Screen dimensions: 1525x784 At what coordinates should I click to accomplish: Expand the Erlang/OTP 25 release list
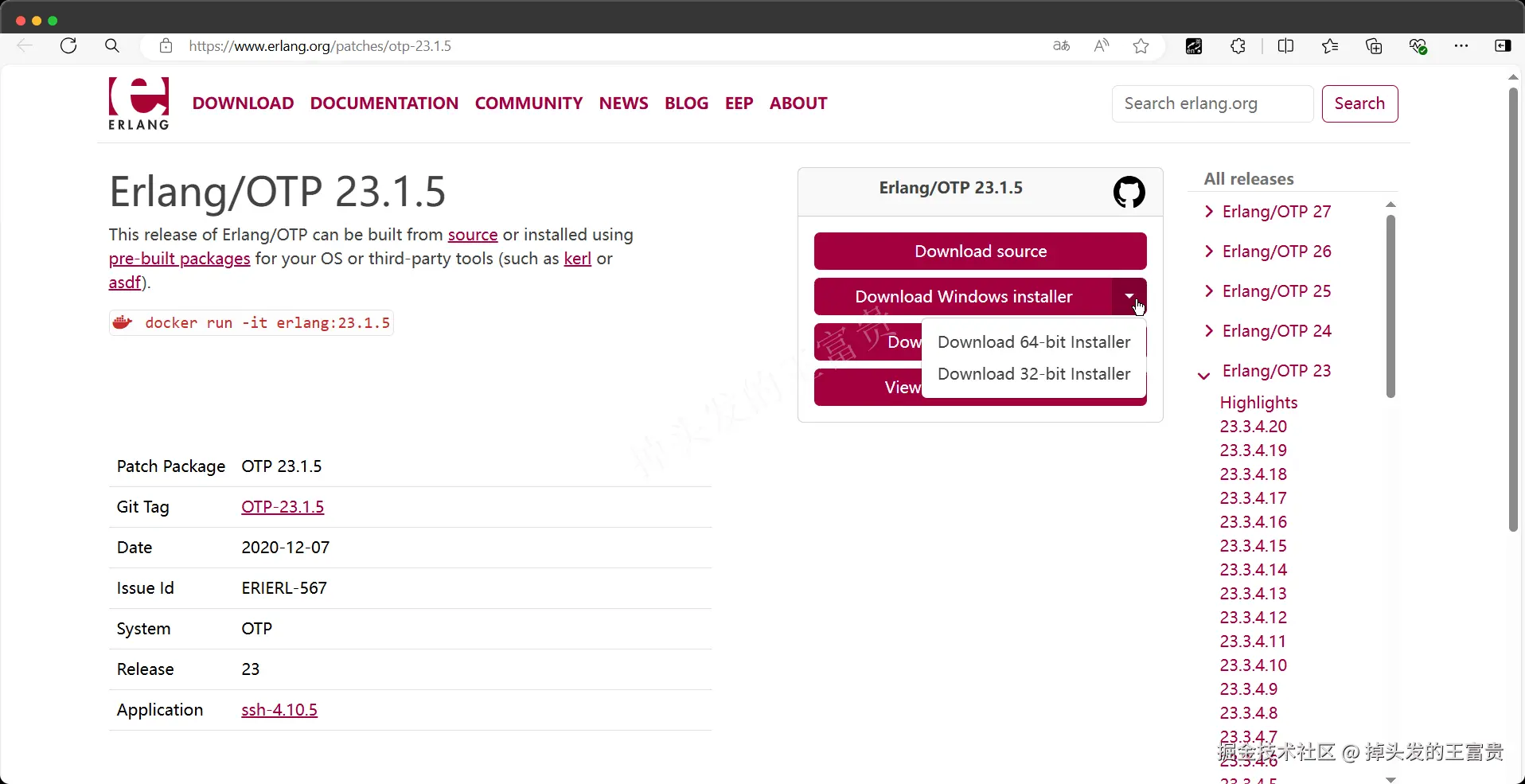tap(1209, 291)
